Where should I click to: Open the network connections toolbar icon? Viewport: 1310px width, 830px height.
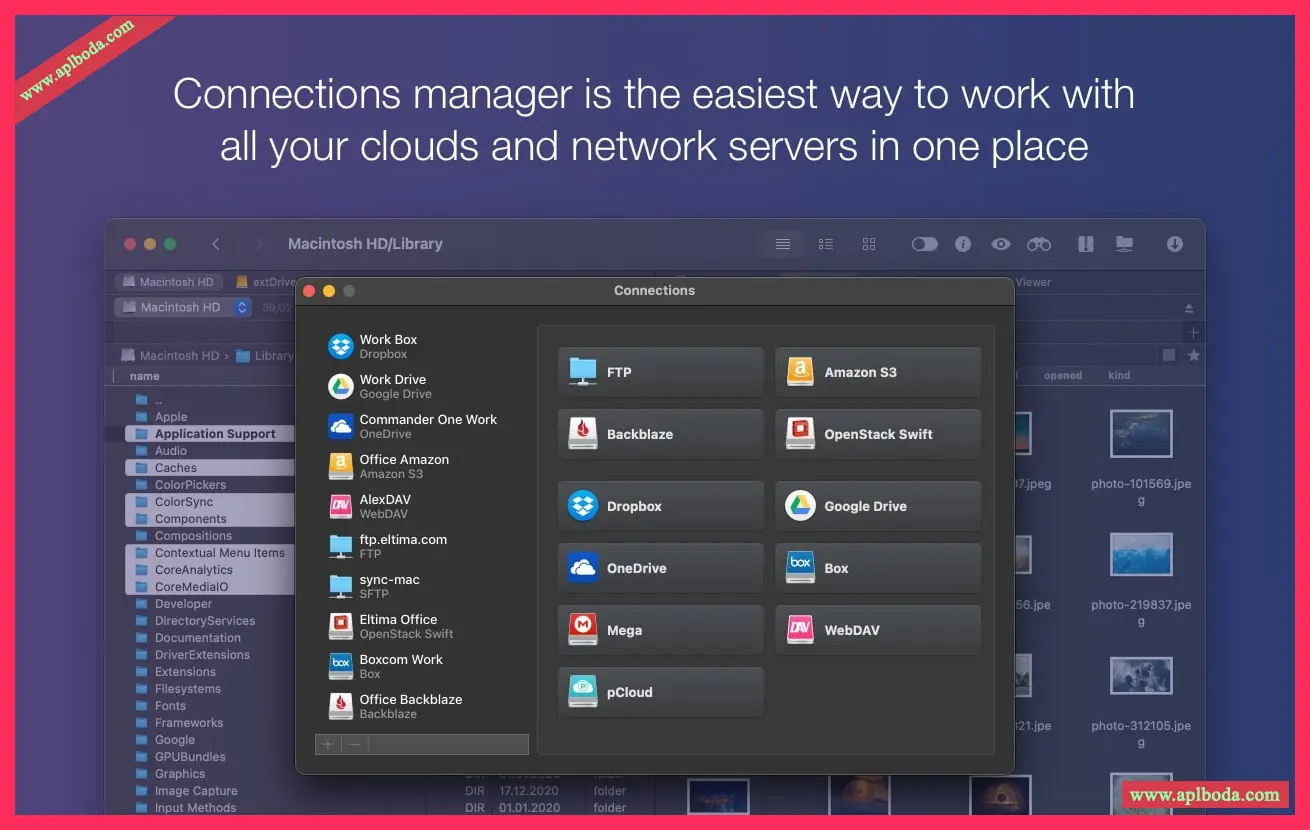[x=1124, y=244]
